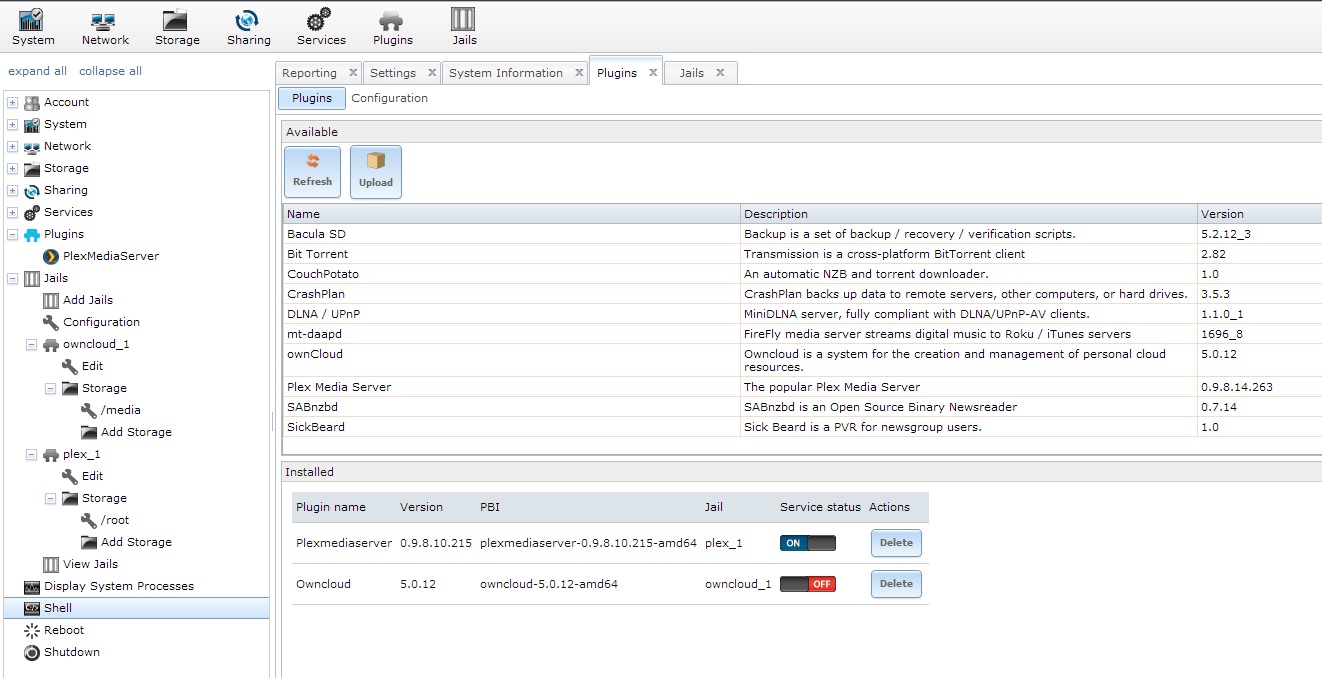Delete the Plexmediaserver plugin
This screenshot has width=1322, height=678.
[x=896, y=543]
